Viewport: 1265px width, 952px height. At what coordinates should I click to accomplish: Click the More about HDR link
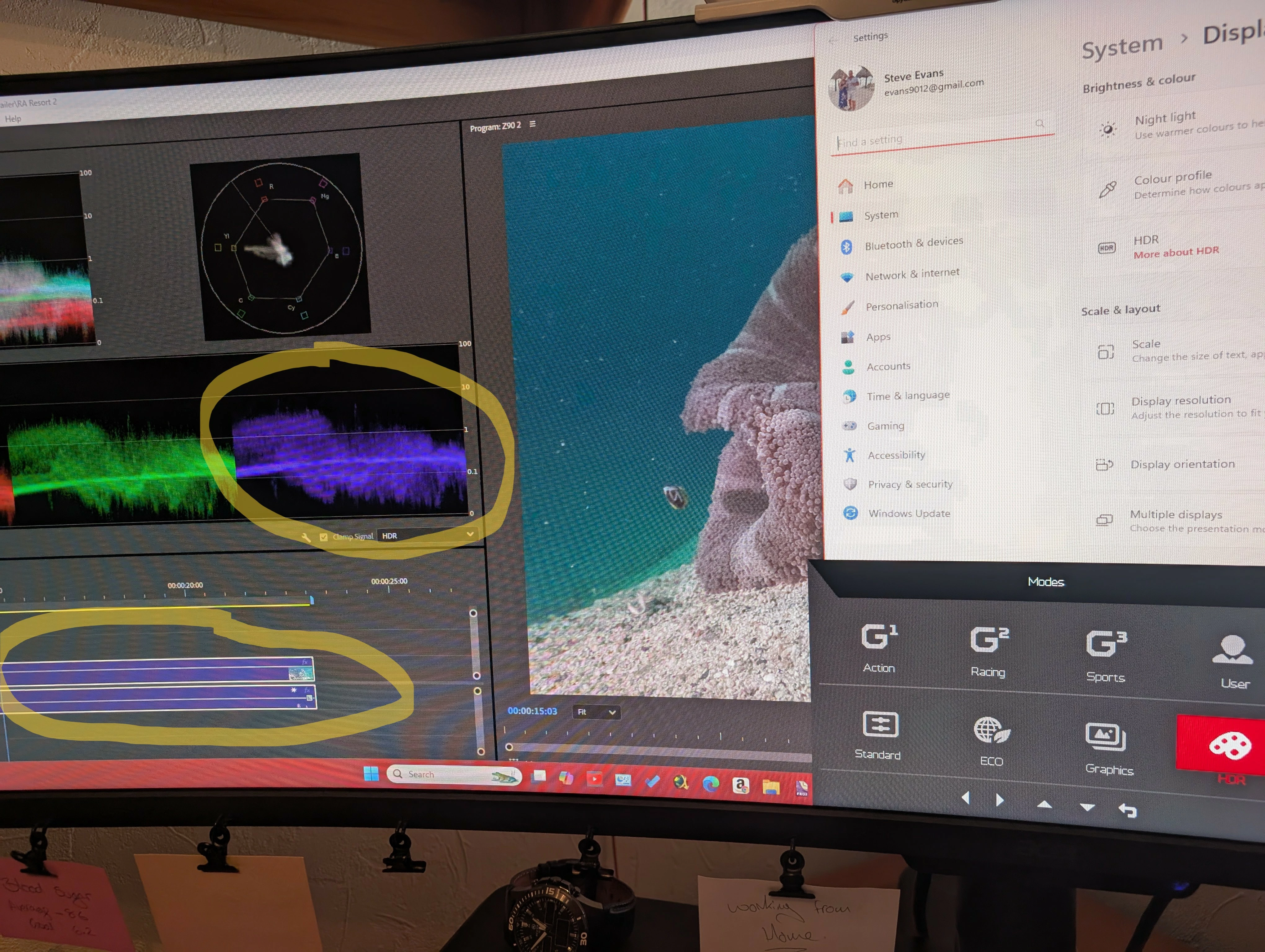[1176, 252]
